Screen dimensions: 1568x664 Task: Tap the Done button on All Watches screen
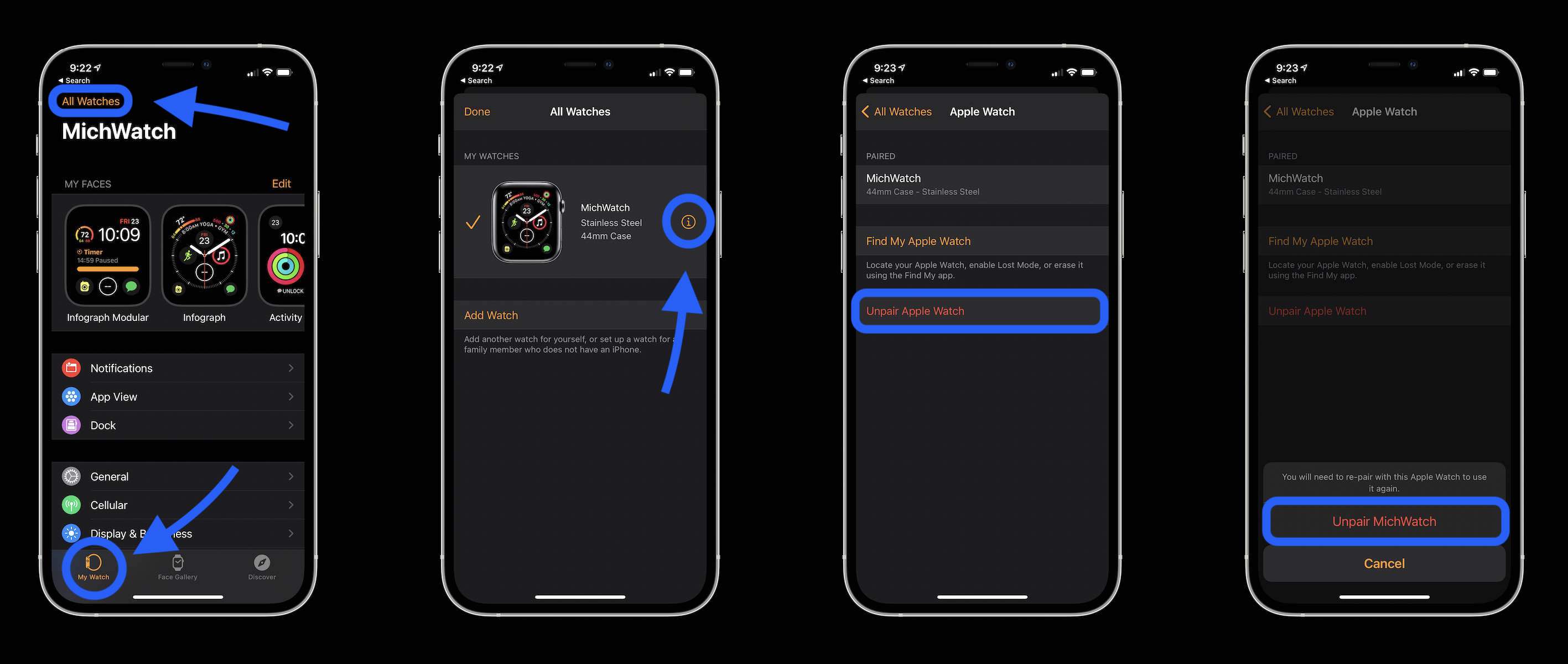476,111
